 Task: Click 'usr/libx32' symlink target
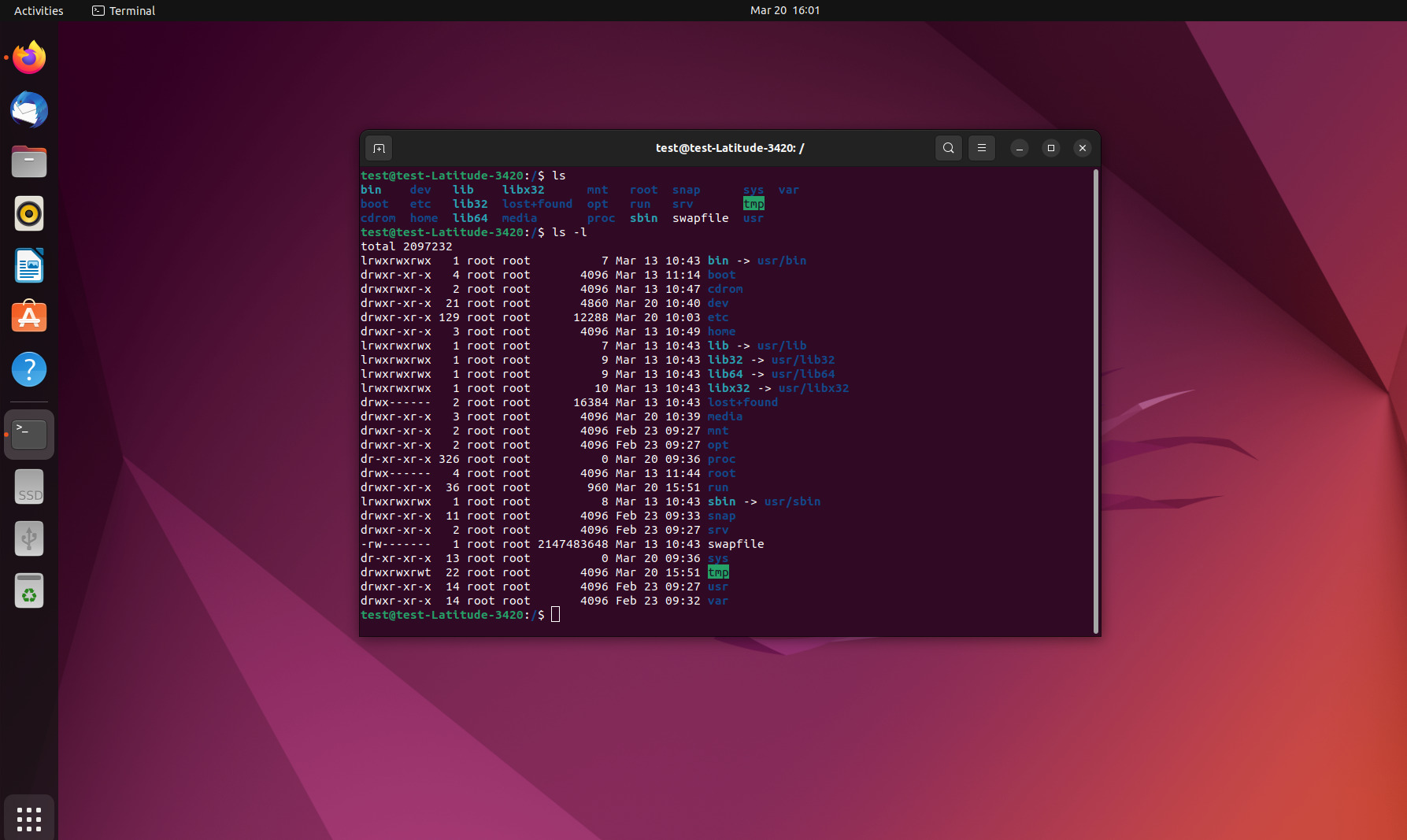pos(813,388)
